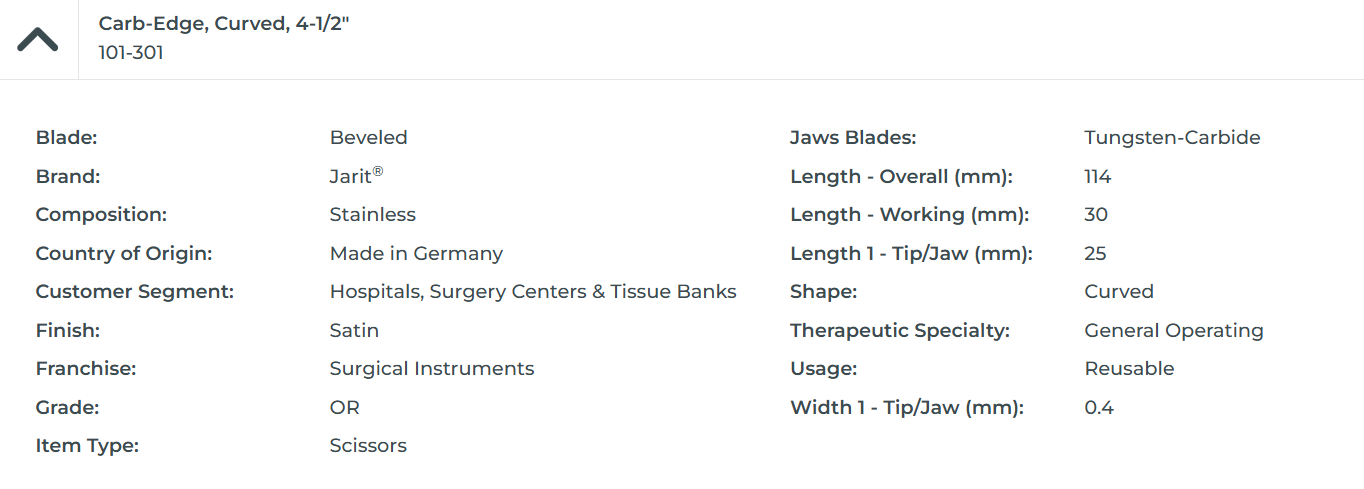Click the Tungsten-Carbide jaws blades value

click(1172, 138)
